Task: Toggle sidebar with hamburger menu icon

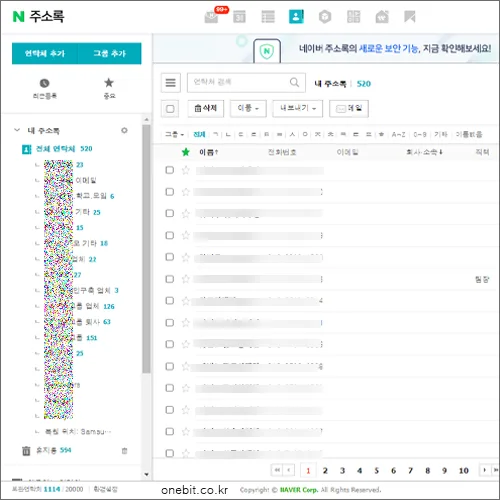Action: tap(171, 82)
